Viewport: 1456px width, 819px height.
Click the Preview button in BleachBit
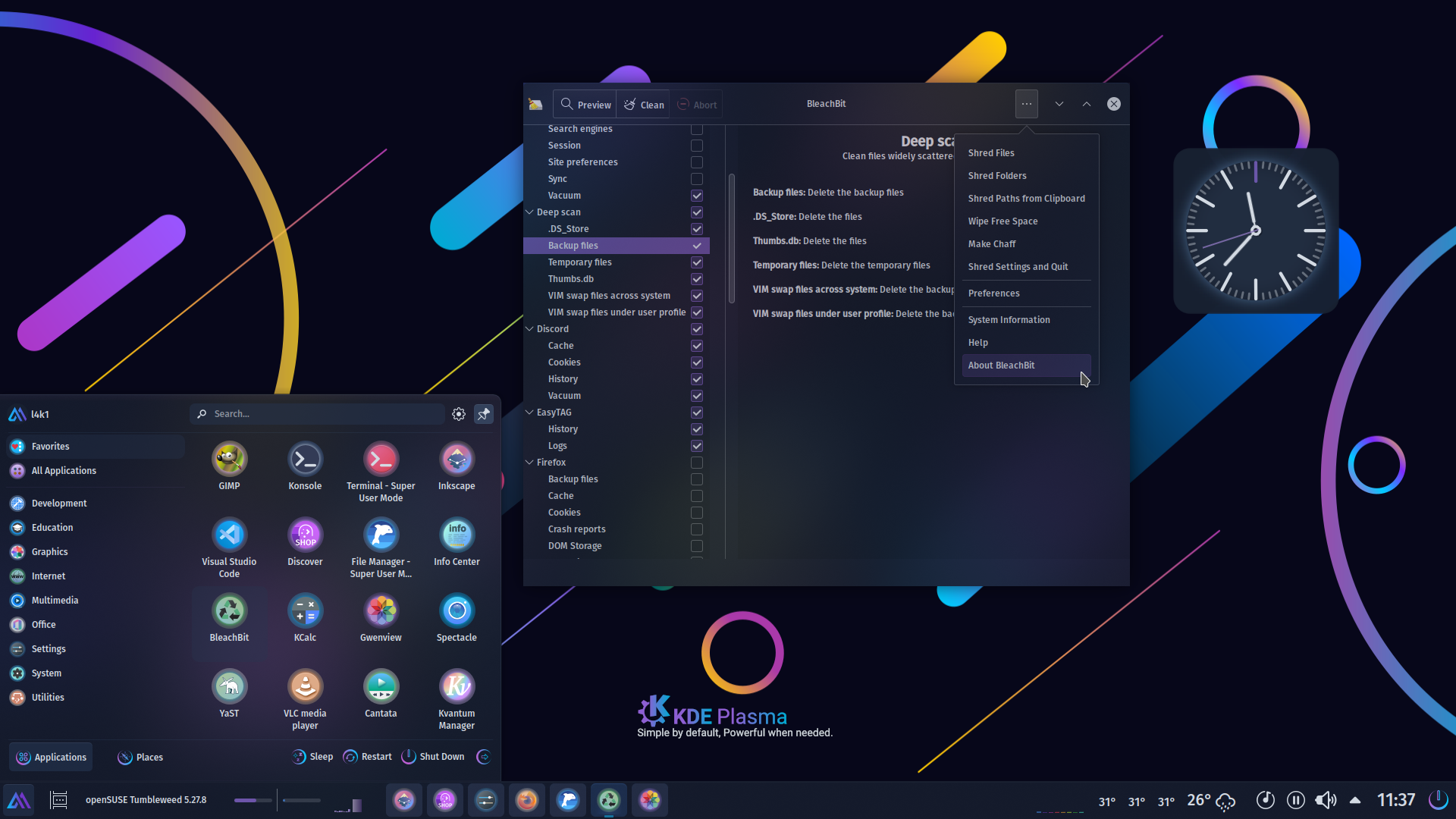(585, 105)
